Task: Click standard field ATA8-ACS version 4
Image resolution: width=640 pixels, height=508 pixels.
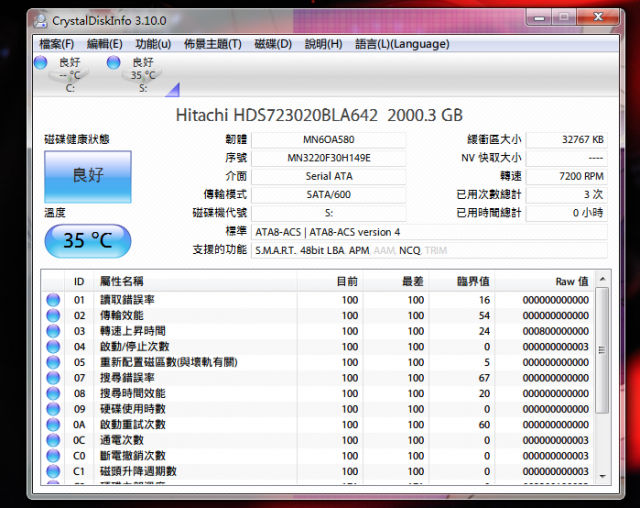Action: tap(429, 232)
